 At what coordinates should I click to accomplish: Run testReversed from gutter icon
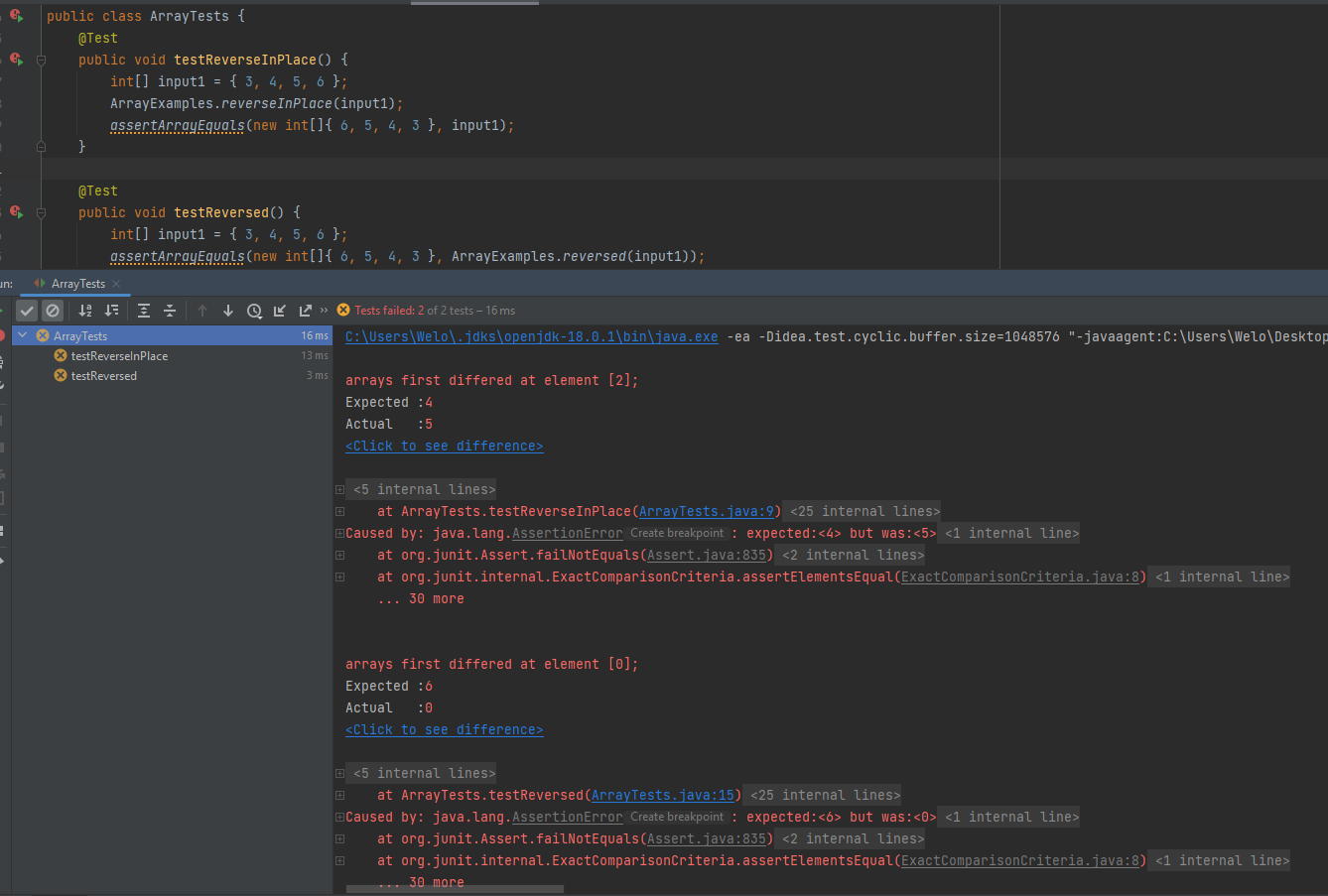pyautogui.click(x=16, y=212)
